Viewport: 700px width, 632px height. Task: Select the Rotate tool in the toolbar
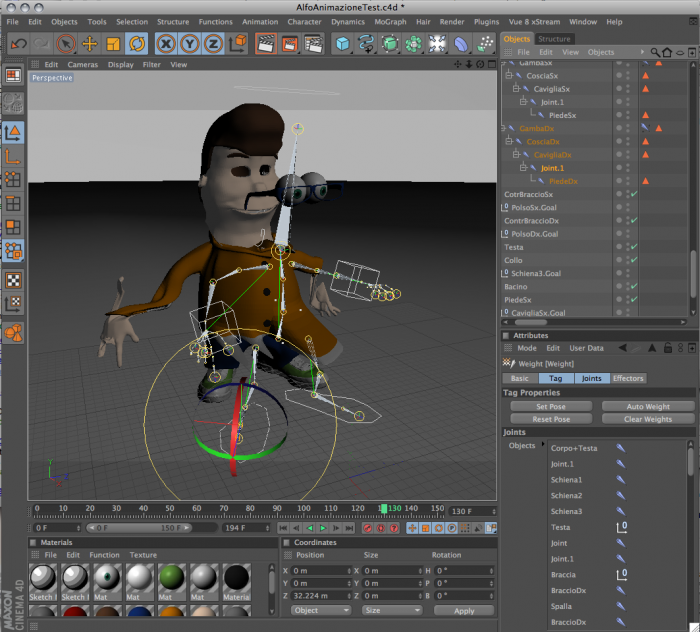pos(137,44)
